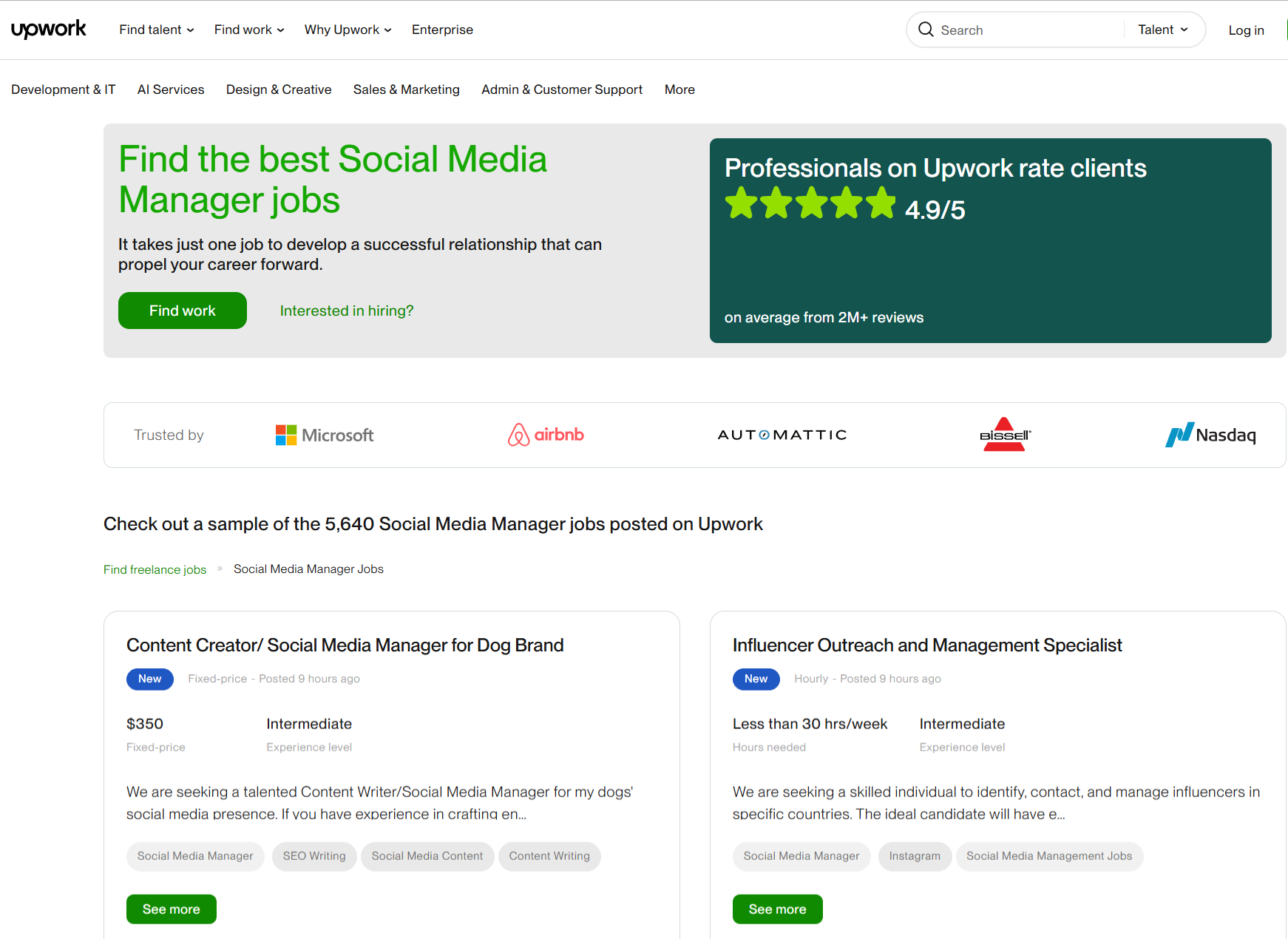Click the green Find work button
This screenshot has width=1288, height=939.
[182, 311]
